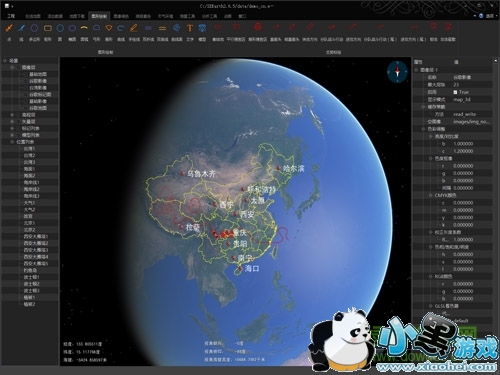Select the red circular 扇形搜救区 symbol
The image size is (500, 375).
258,32
